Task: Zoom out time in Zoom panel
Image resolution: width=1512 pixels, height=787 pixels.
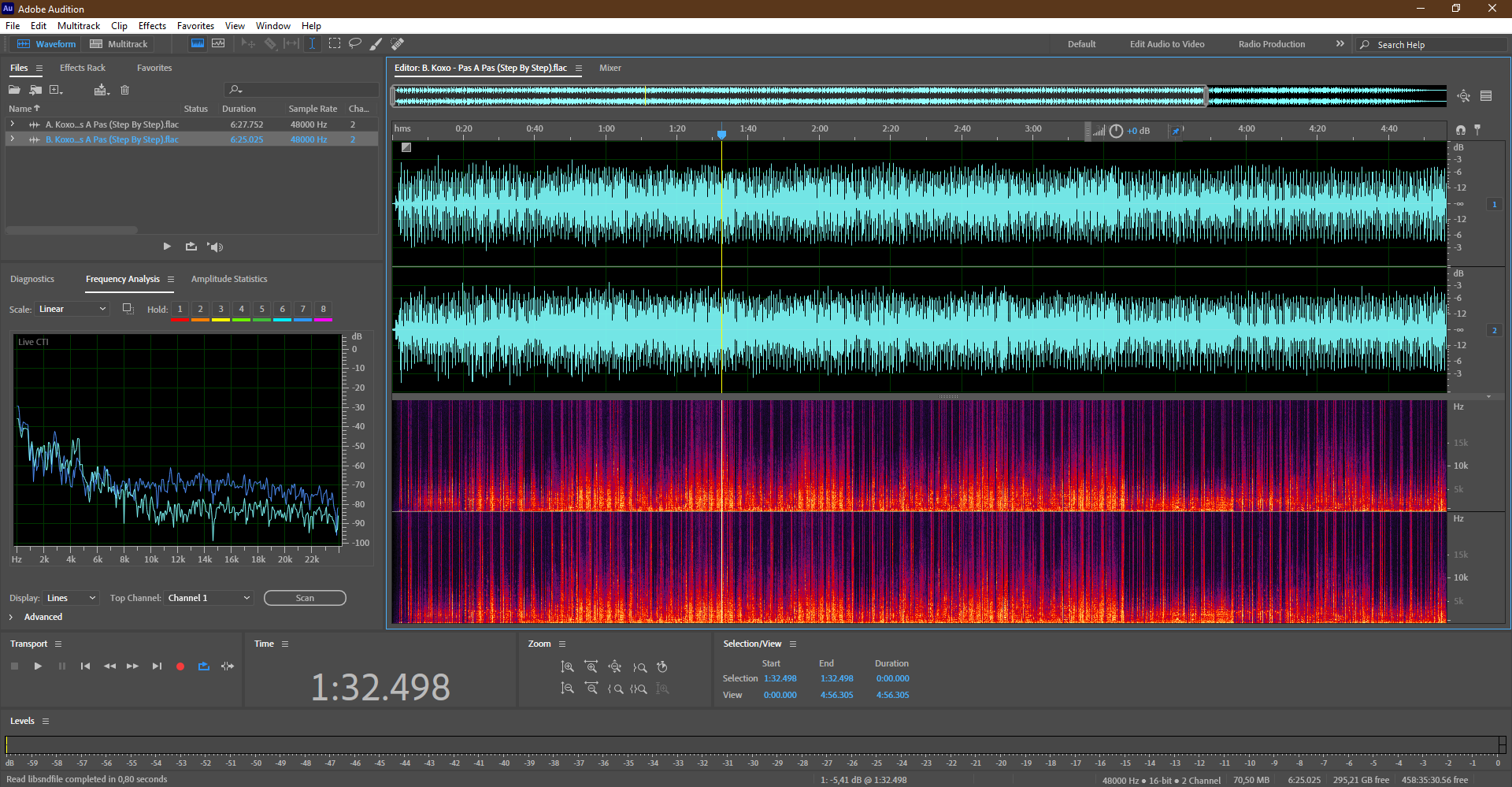Action: [x=591, y=689]
